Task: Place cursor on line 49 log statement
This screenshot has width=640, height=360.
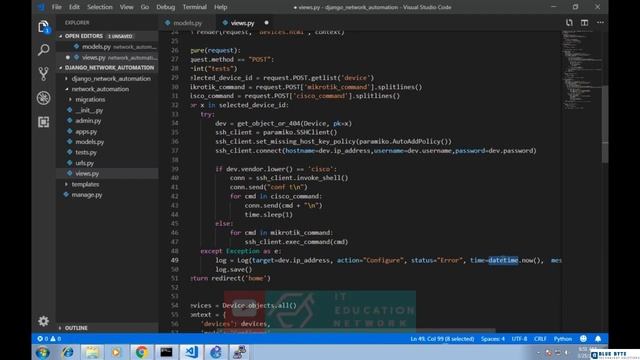Action: coord(388,260)
